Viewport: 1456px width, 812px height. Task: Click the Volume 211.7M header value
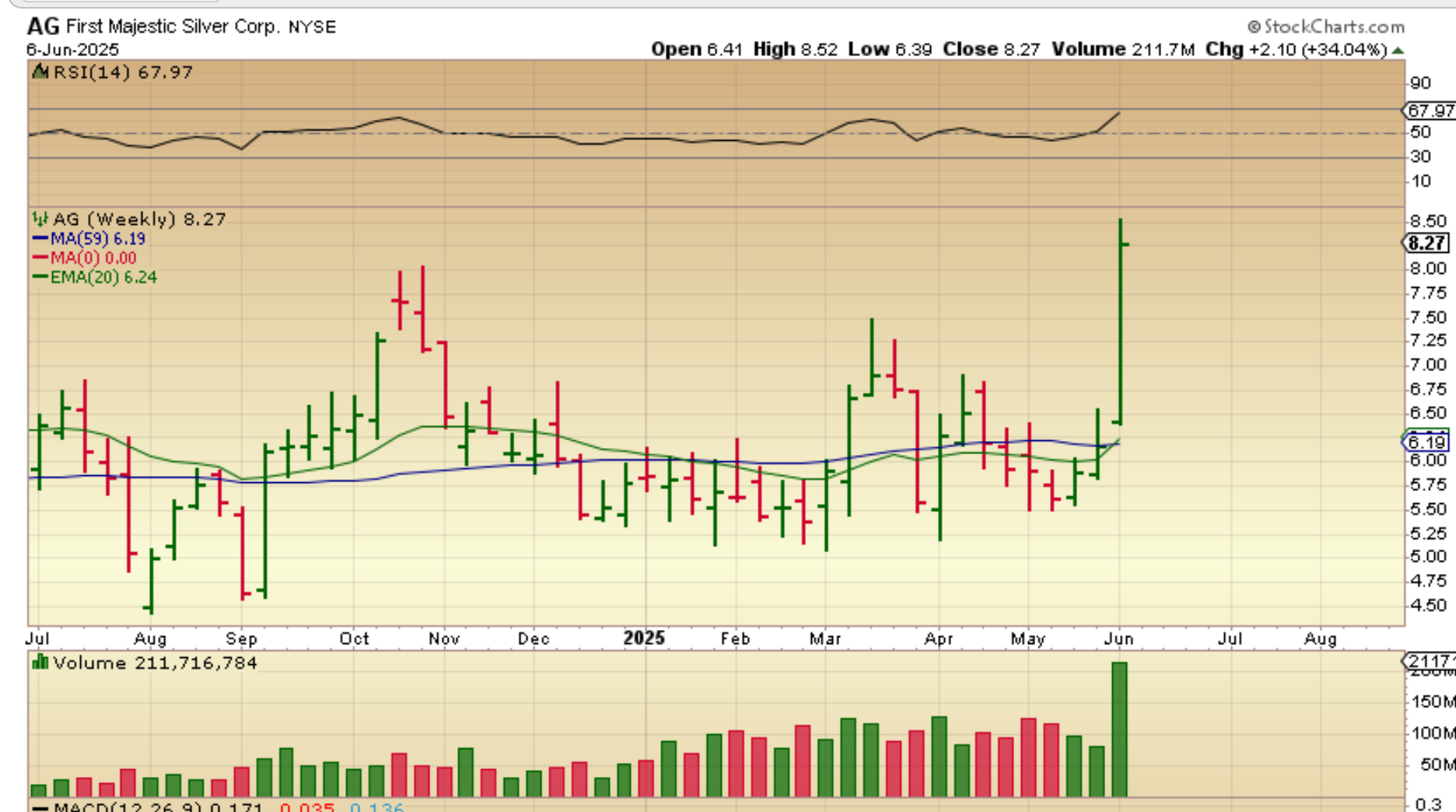pos(1123,49)
